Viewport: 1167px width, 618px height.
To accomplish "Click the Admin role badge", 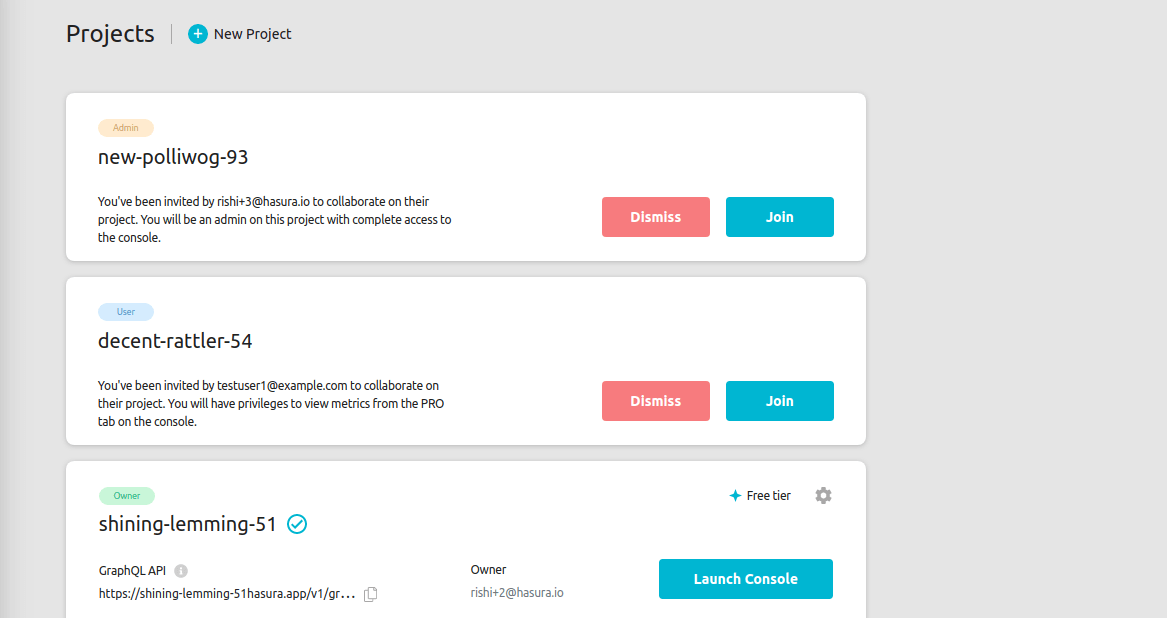I will [126, 128].
